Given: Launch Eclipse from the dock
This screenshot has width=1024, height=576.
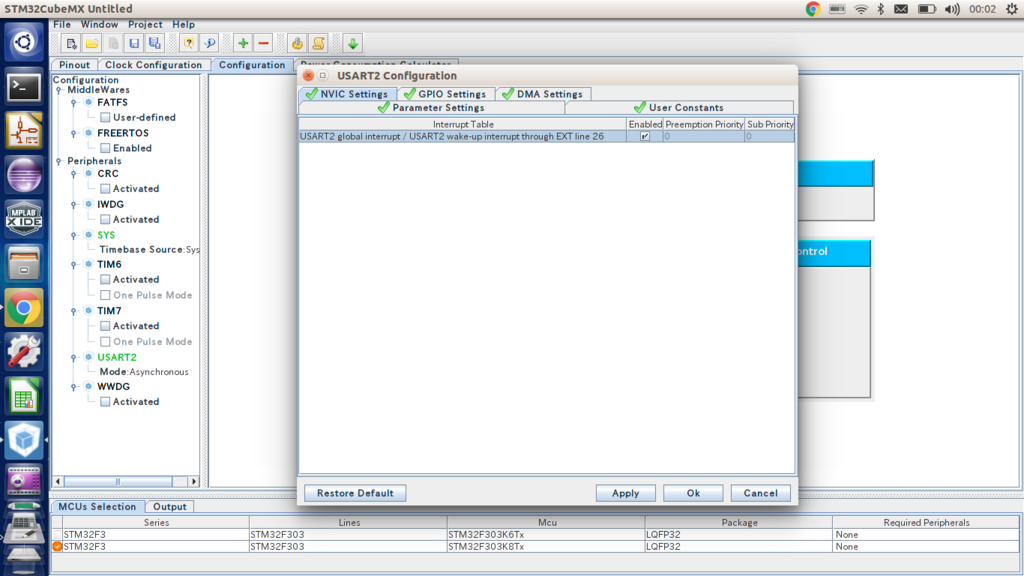Looking at the screenshot, I should (24, 175).
